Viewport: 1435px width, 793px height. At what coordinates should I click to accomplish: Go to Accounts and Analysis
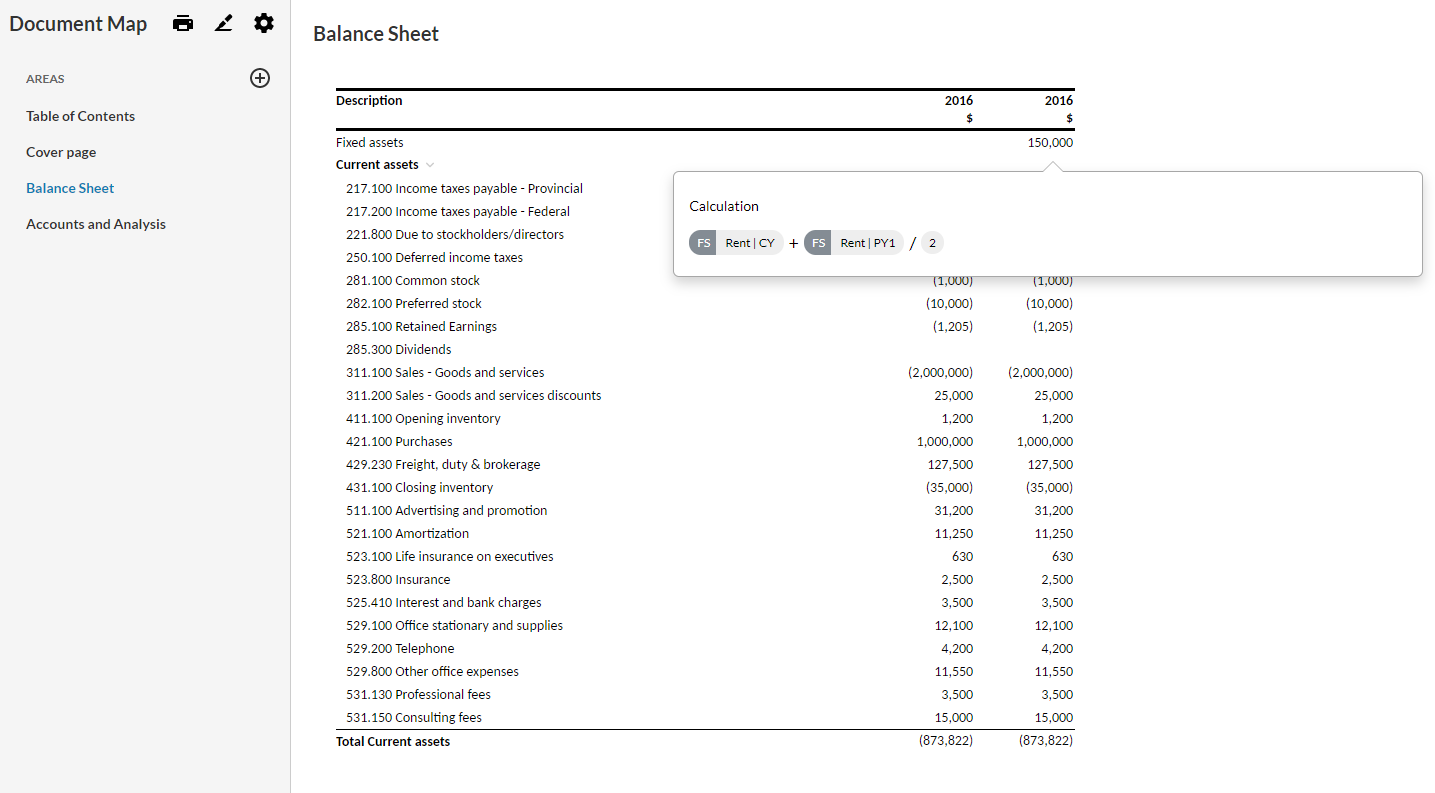pos(96,223)
